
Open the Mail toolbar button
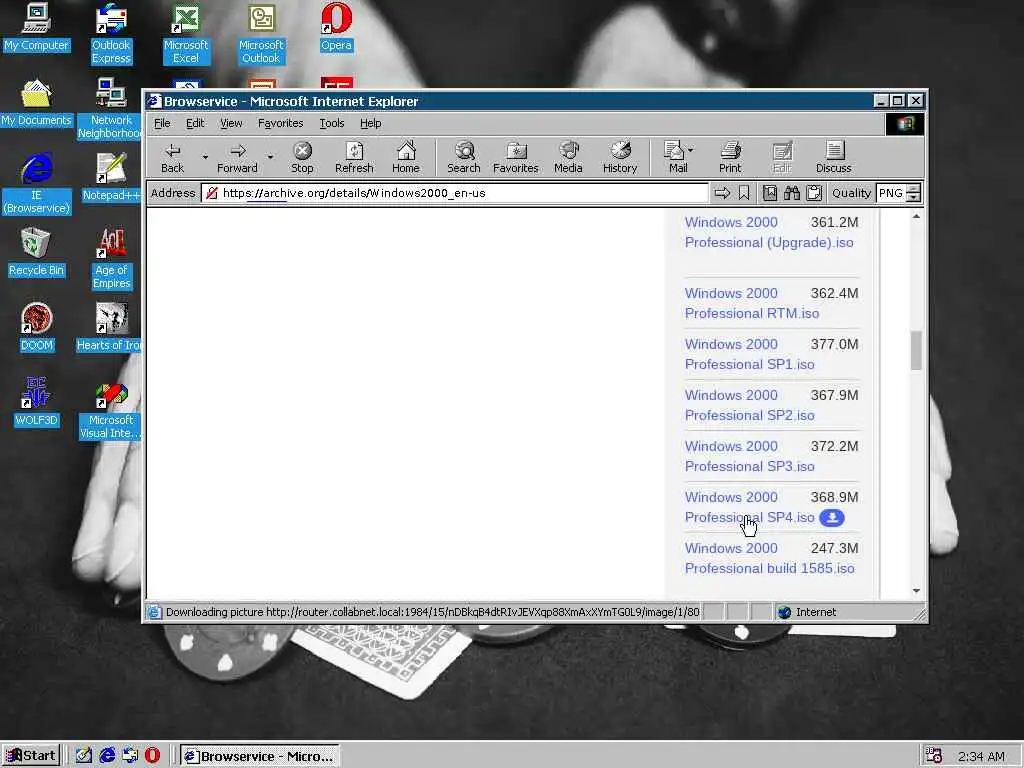coord(678,157)
